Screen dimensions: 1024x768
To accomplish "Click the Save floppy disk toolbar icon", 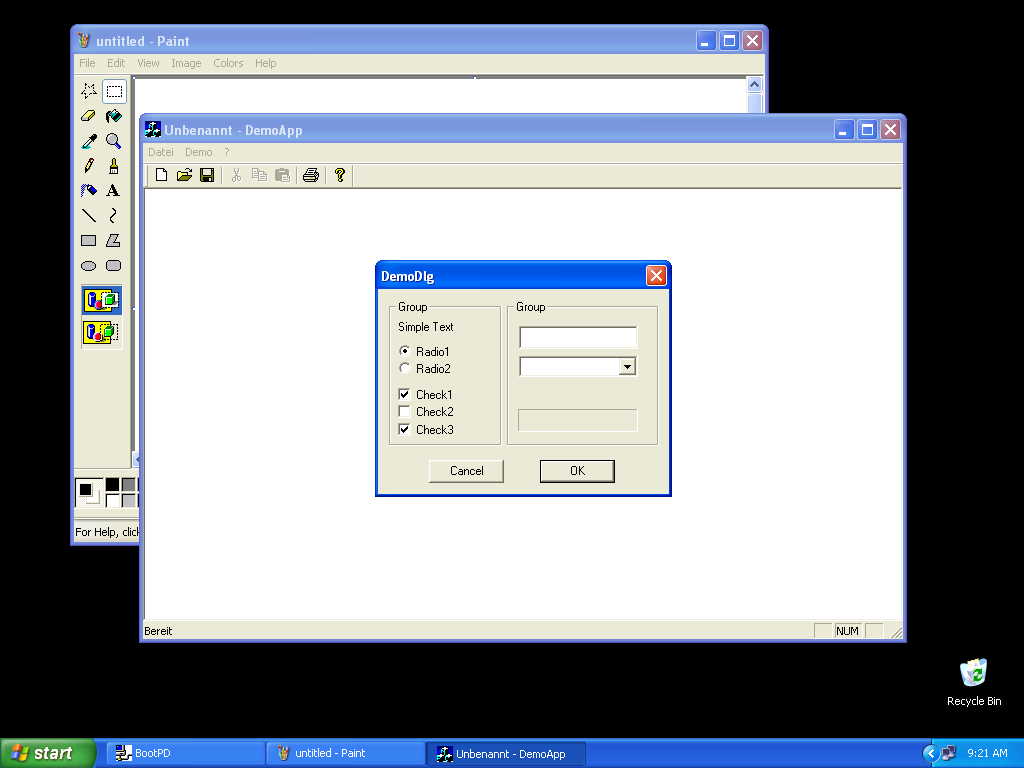I will click(x=207, y=175).
